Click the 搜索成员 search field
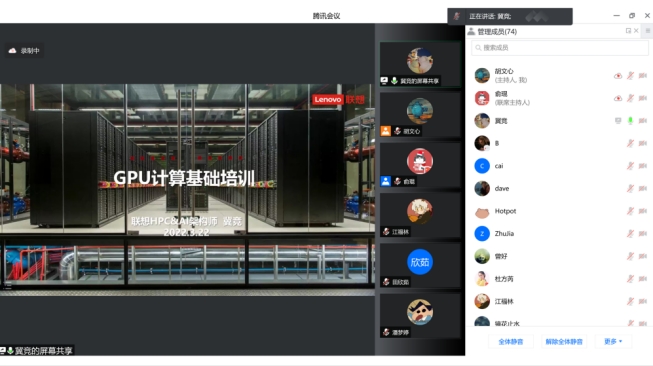653x366 pixels. 560,48
